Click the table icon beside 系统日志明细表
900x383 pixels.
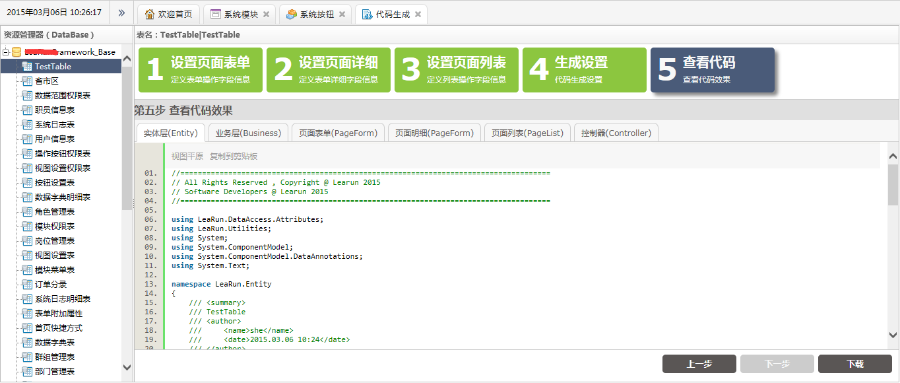coord(26,299)
